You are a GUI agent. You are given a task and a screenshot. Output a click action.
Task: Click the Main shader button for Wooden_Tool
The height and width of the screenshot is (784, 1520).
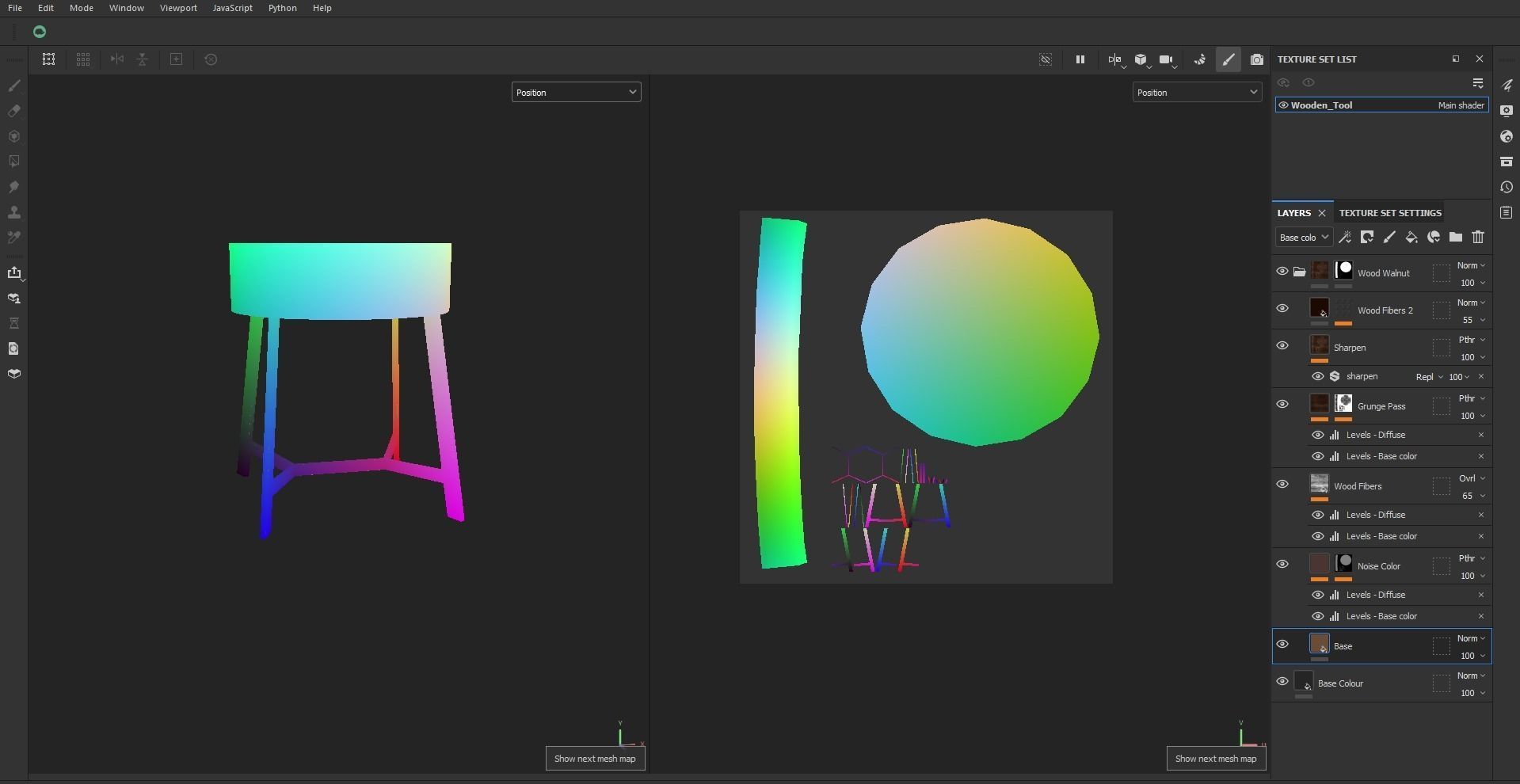[1461, 105]
